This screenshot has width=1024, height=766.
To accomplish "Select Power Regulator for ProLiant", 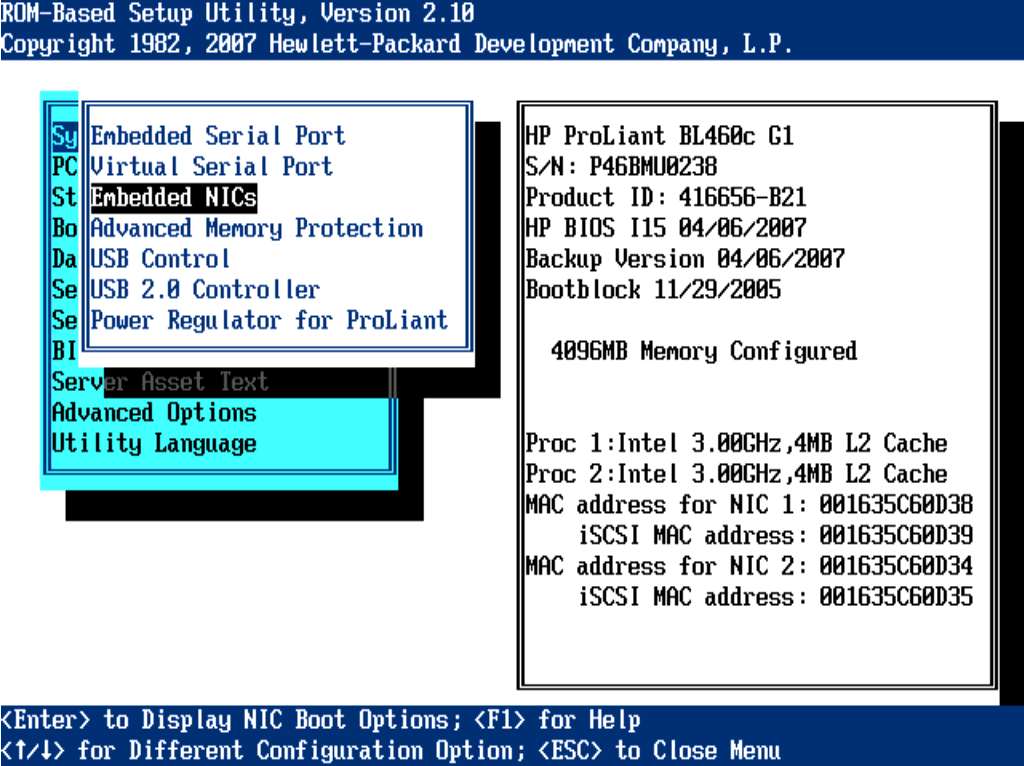I will click(x=269, y=320).
